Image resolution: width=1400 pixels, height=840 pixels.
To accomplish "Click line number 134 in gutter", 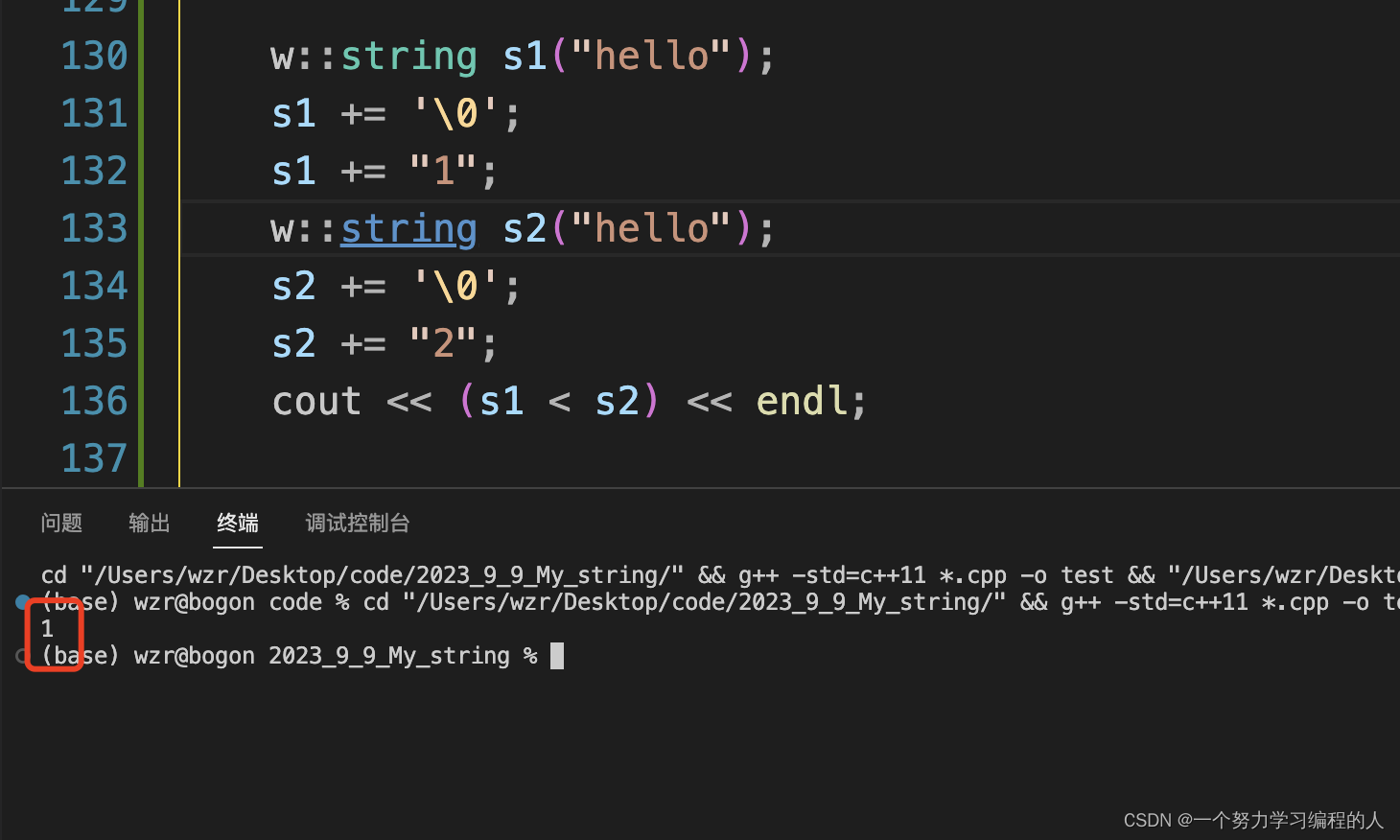I will point(94,286).
